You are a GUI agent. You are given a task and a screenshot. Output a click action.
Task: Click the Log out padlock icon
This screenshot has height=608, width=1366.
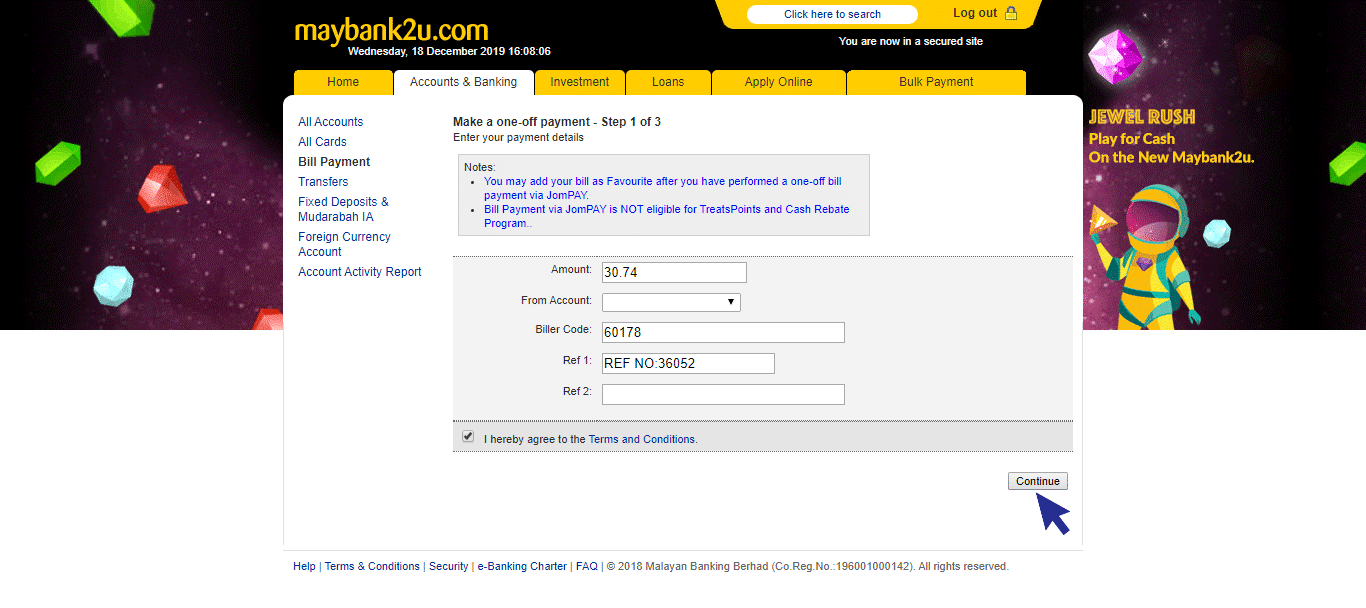point(1011,13)
